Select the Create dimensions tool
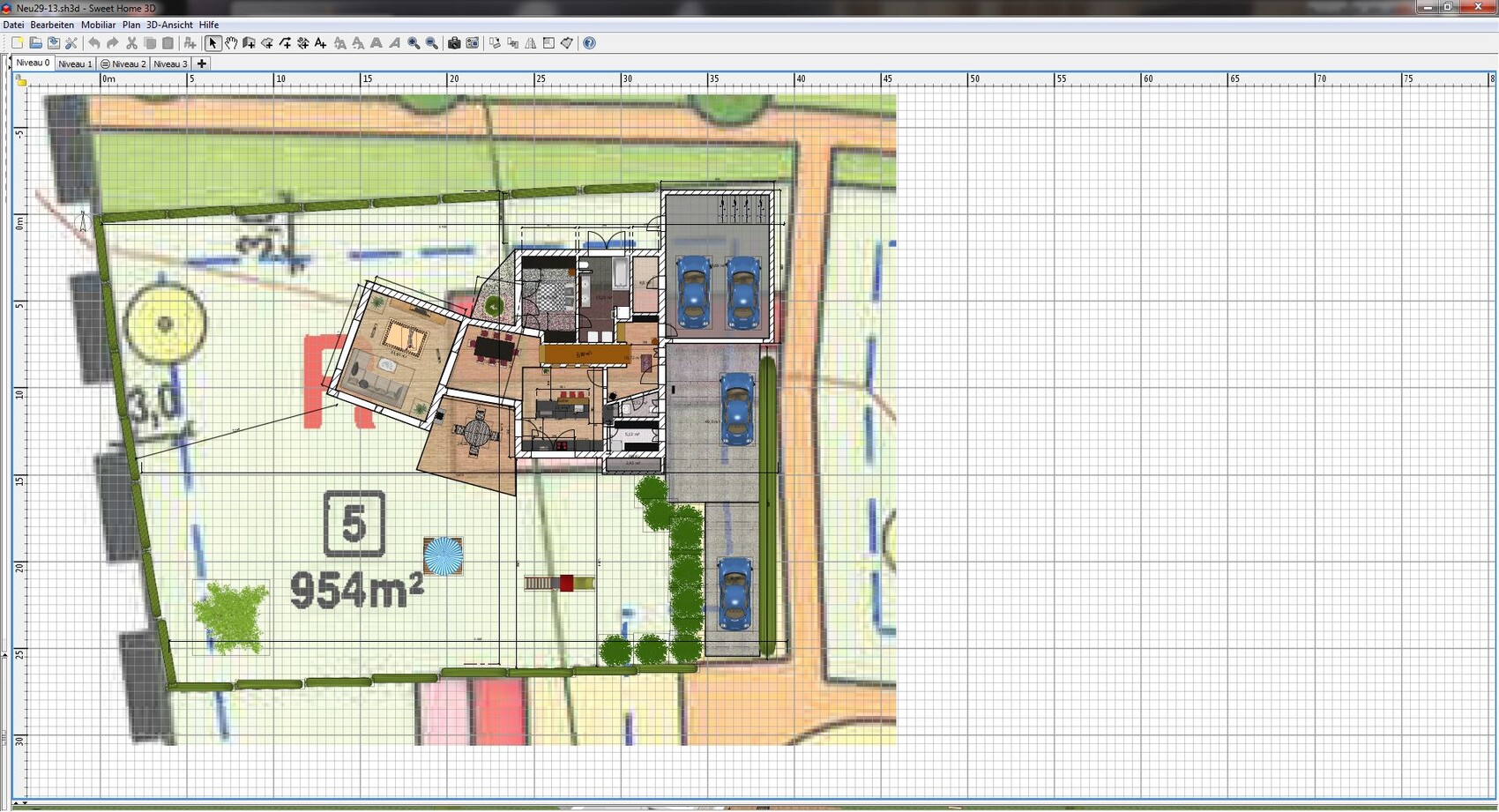The height and width of the screenshot is (812, 1499). [302, 43]
